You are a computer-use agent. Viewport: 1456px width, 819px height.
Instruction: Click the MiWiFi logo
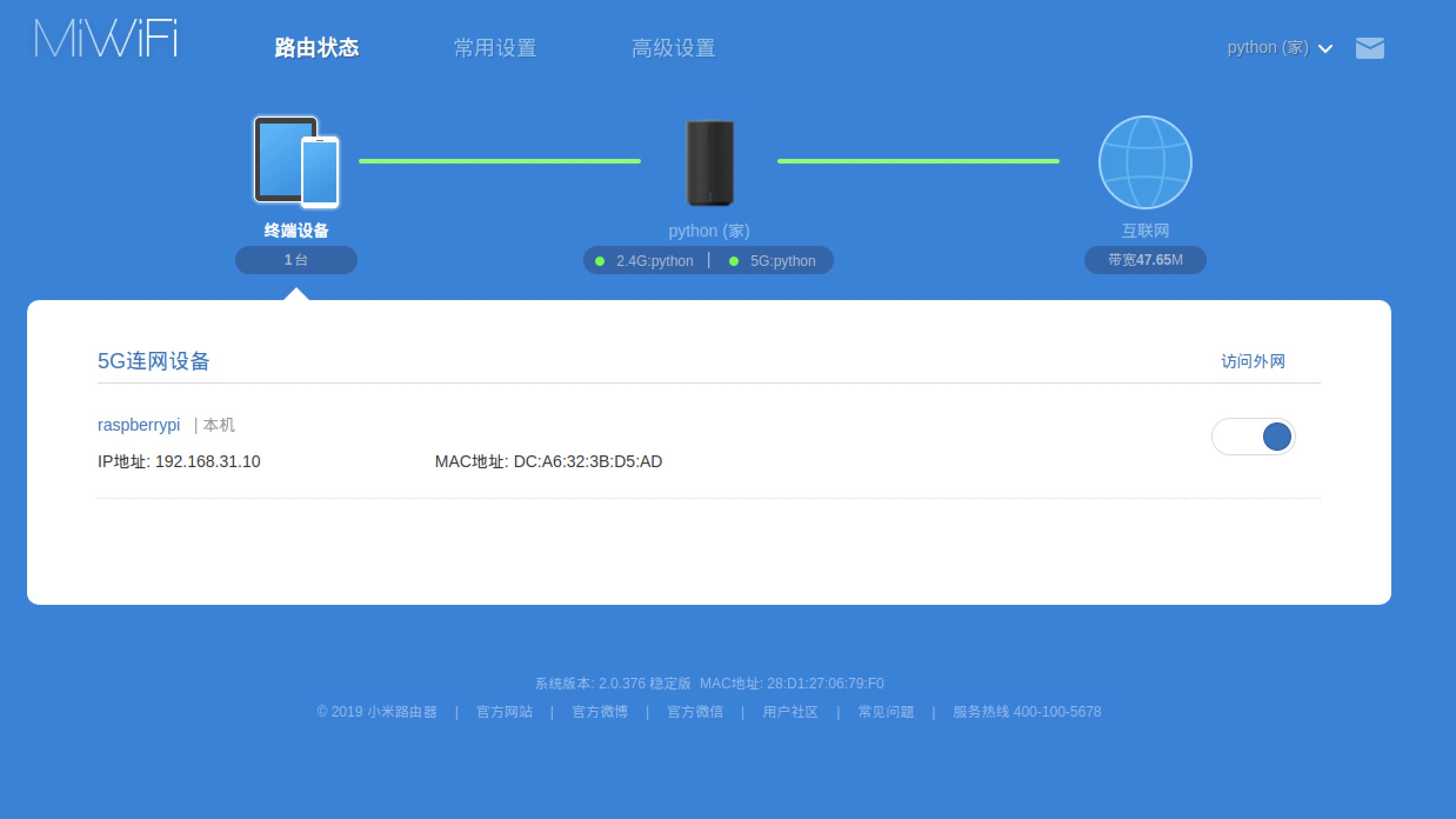coord(106,38)
